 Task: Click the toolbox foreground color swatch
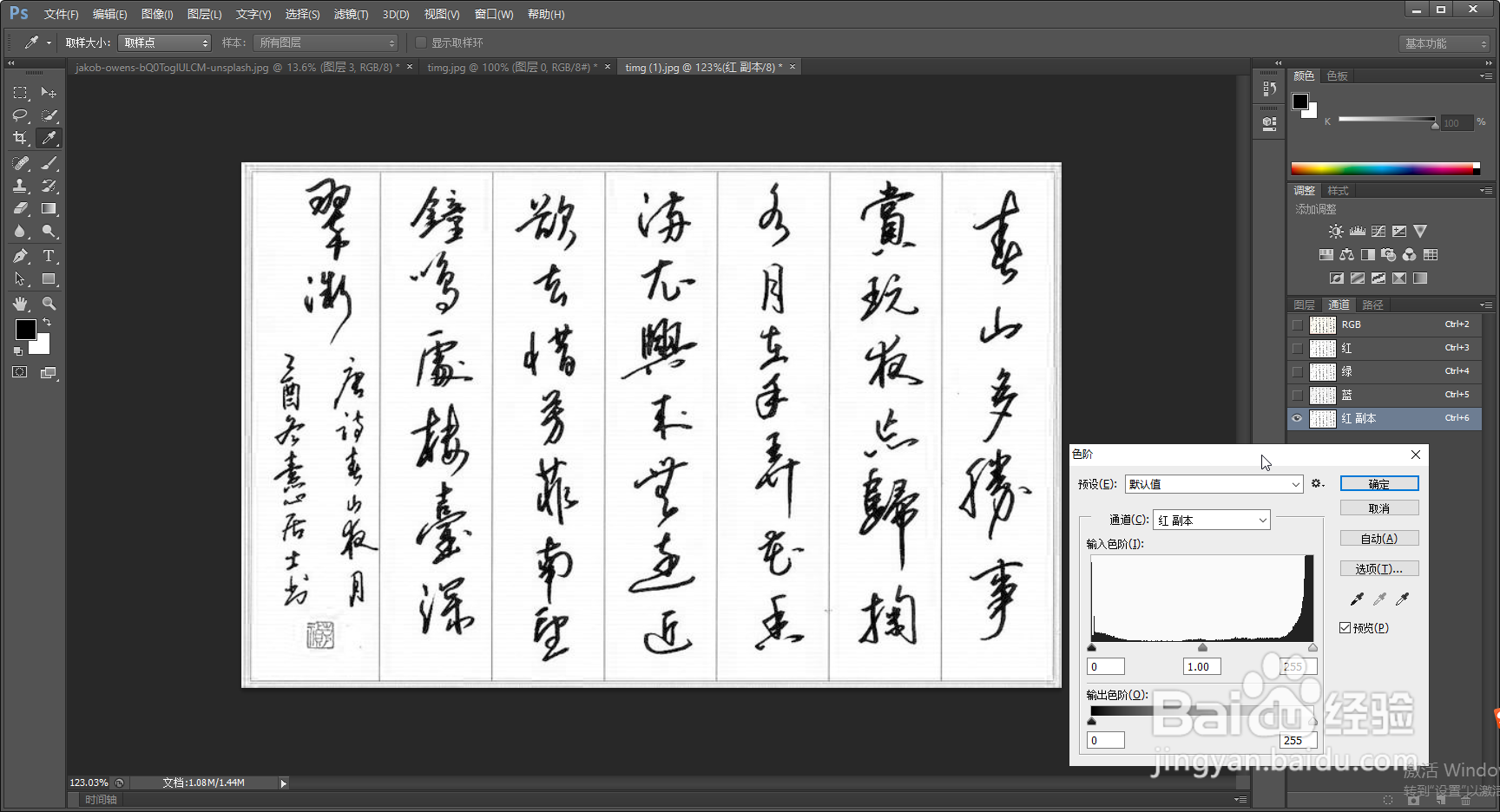point(25,330)
